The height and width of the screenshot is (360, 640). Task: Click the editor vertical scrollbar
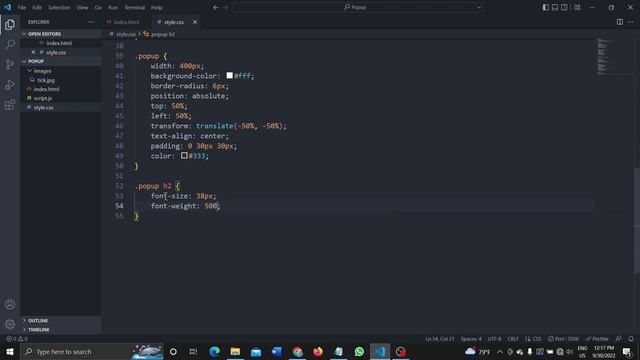coord(637,220)
